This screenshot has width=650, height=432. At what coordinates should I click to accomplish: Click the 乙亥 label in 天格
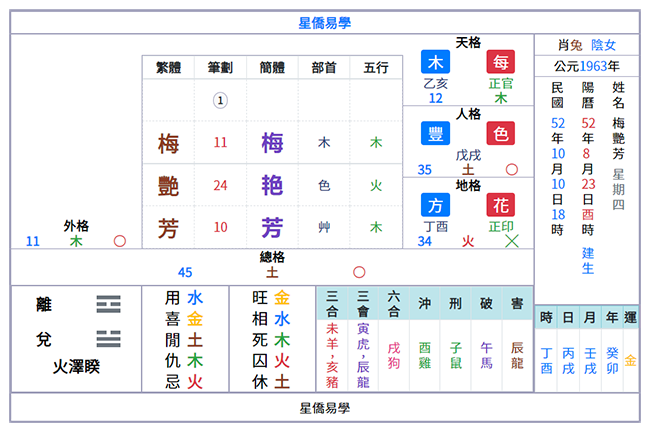(x=435, y=83)
